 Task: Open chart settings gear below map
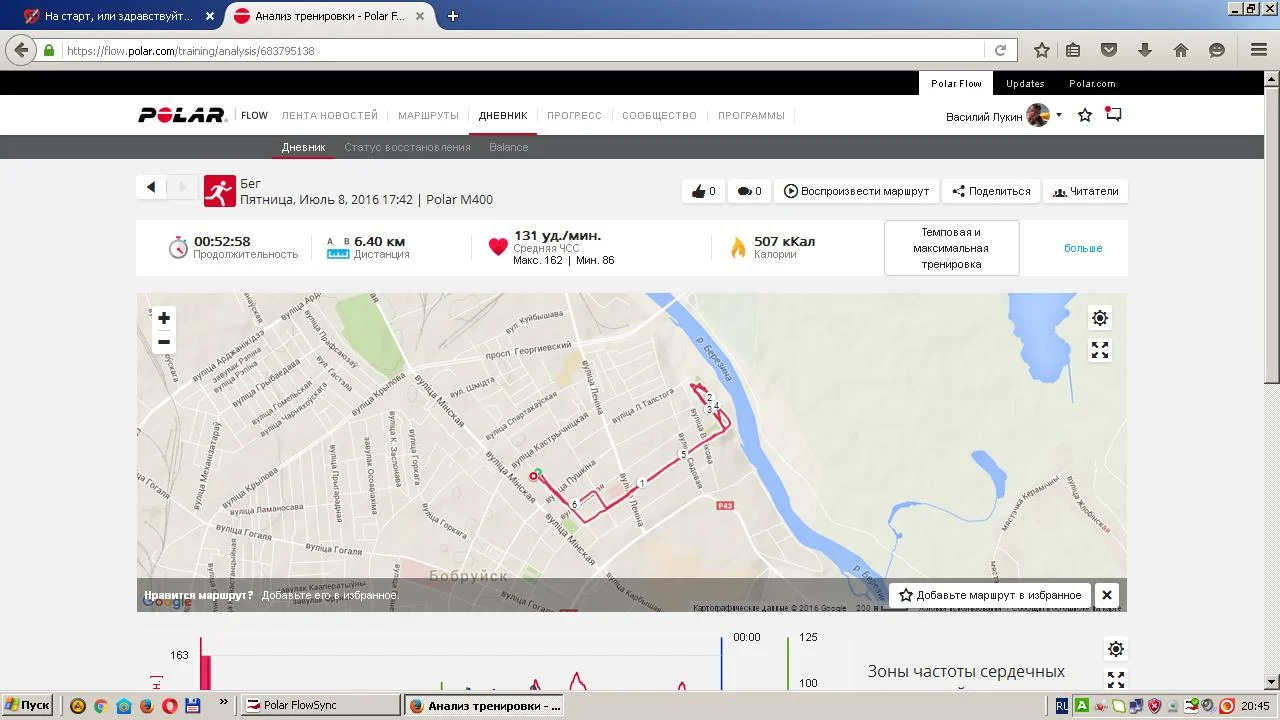tap(1116, 649)
